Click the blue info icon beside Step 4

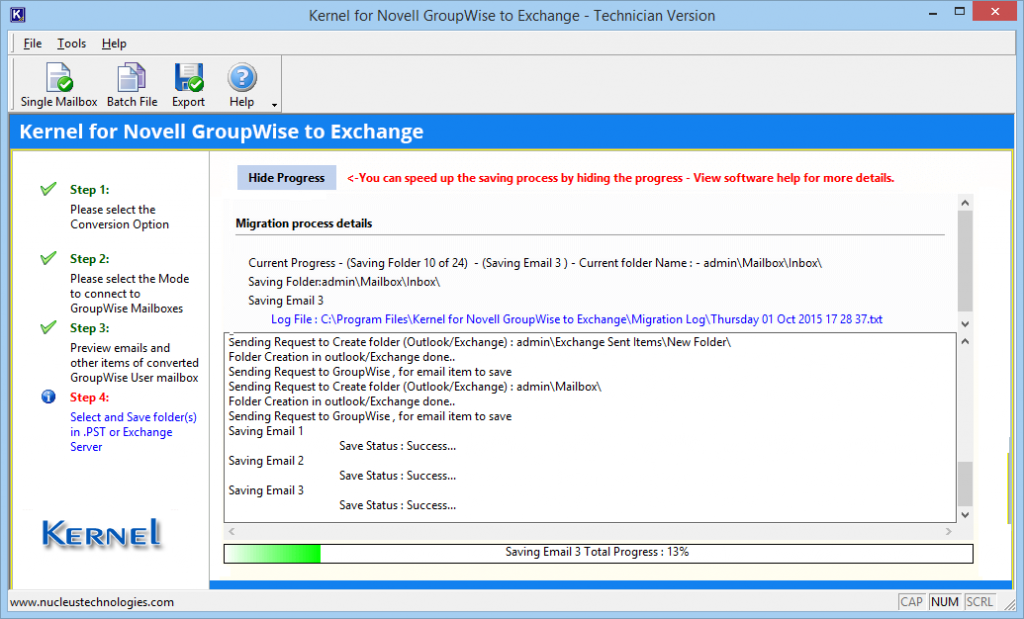[47, 396]
